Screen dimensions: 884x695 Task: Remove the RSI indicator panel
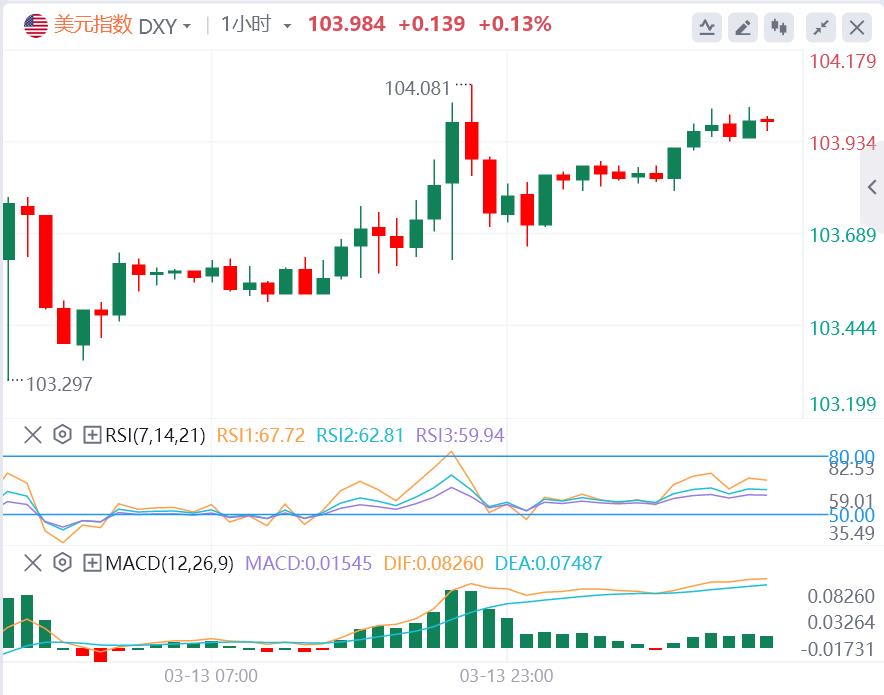coord(33,435)
